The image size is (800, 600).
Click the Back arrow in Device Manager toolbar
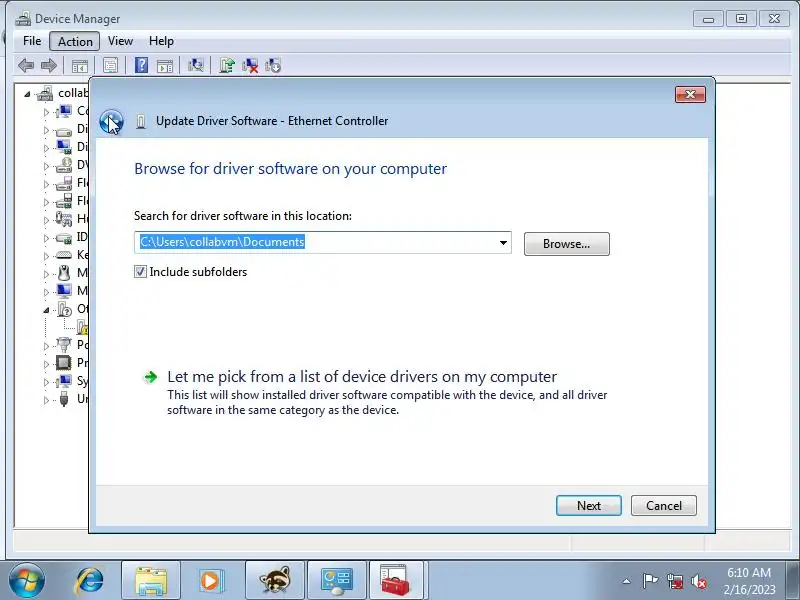(26, 65)
